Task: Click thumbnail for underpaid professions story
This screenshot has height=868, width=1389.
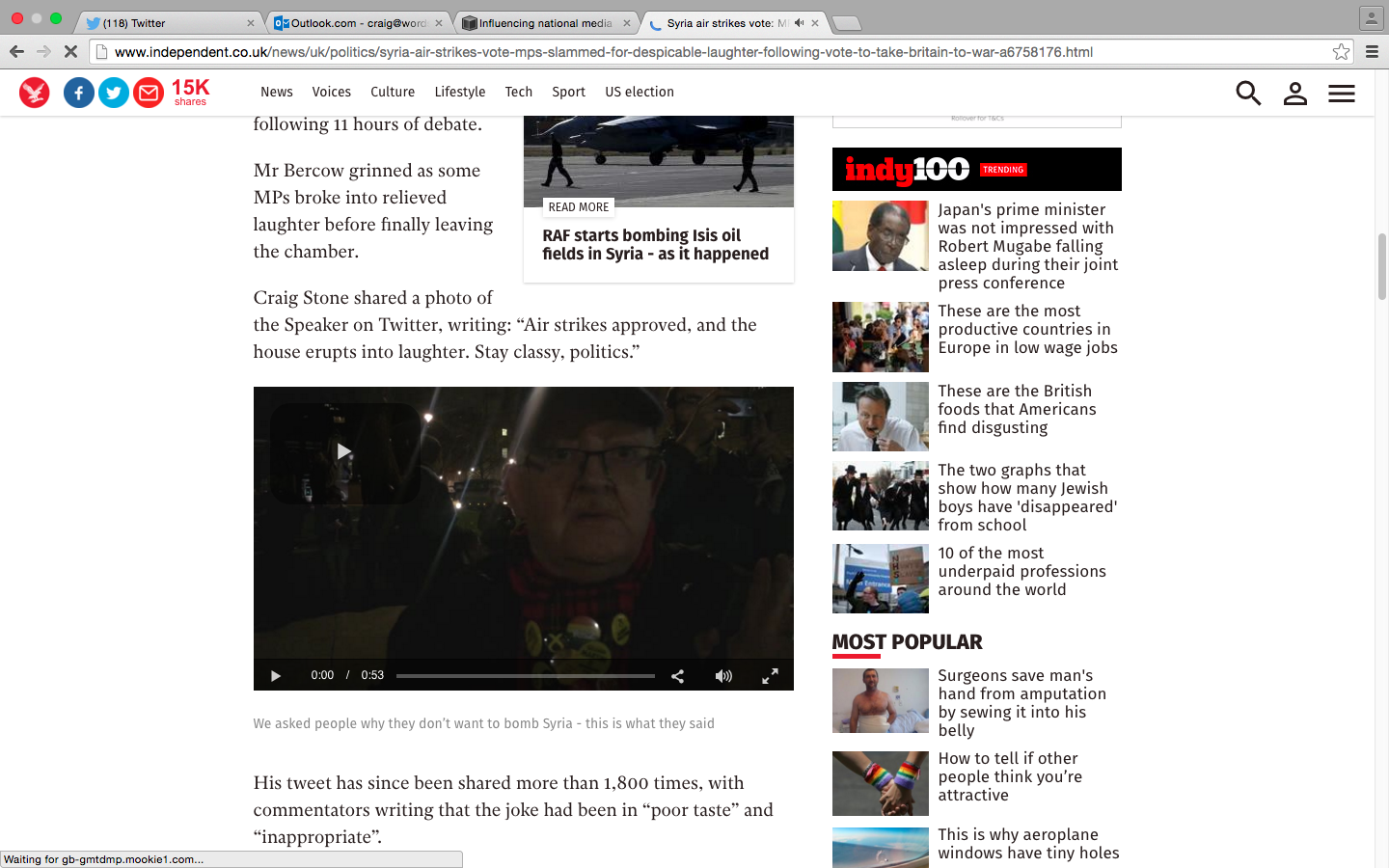Action: pos(881,579)
